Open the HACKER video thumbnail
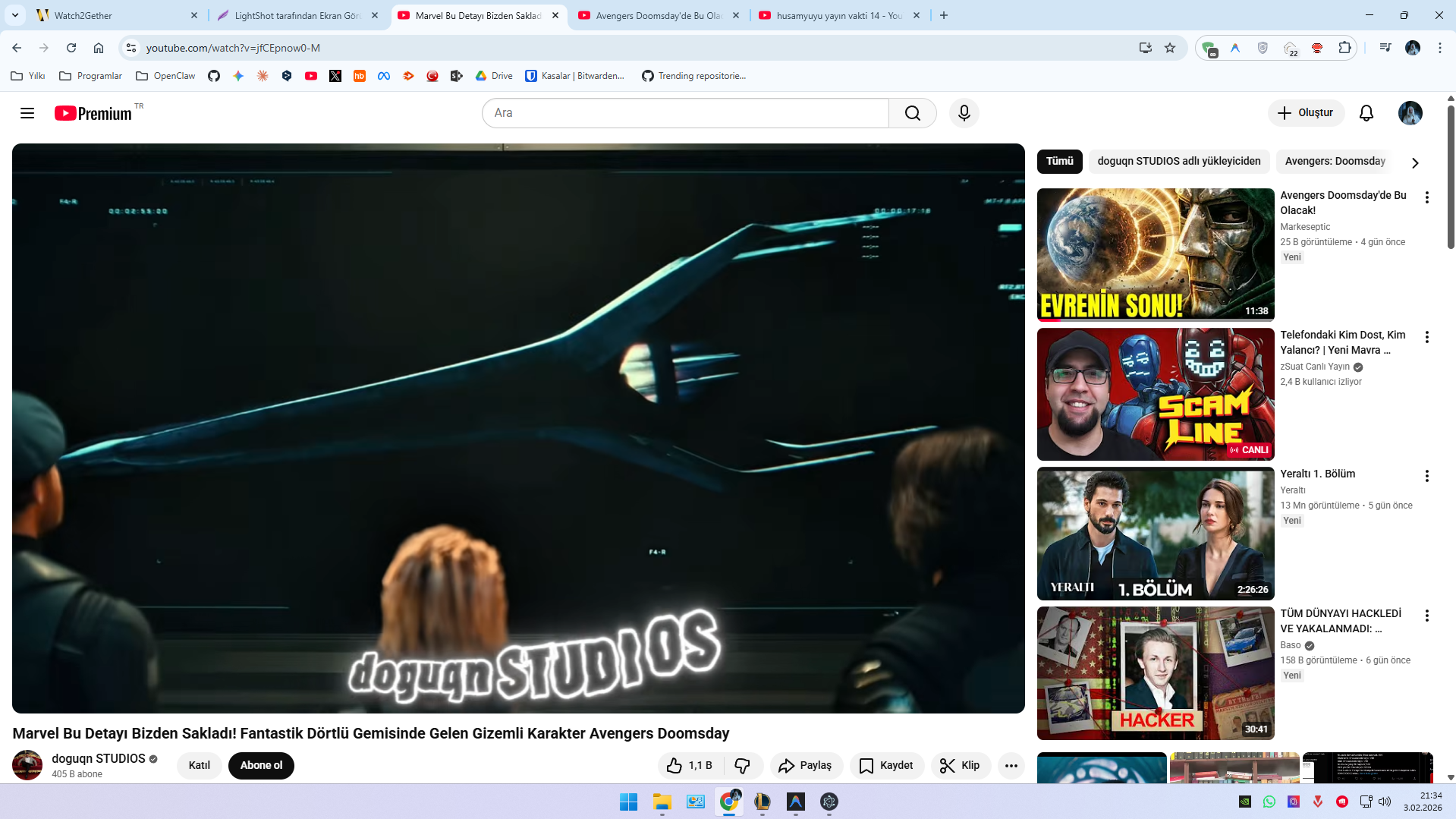Viewport: 1456px width, 819px height. [x=1156, y=673]
